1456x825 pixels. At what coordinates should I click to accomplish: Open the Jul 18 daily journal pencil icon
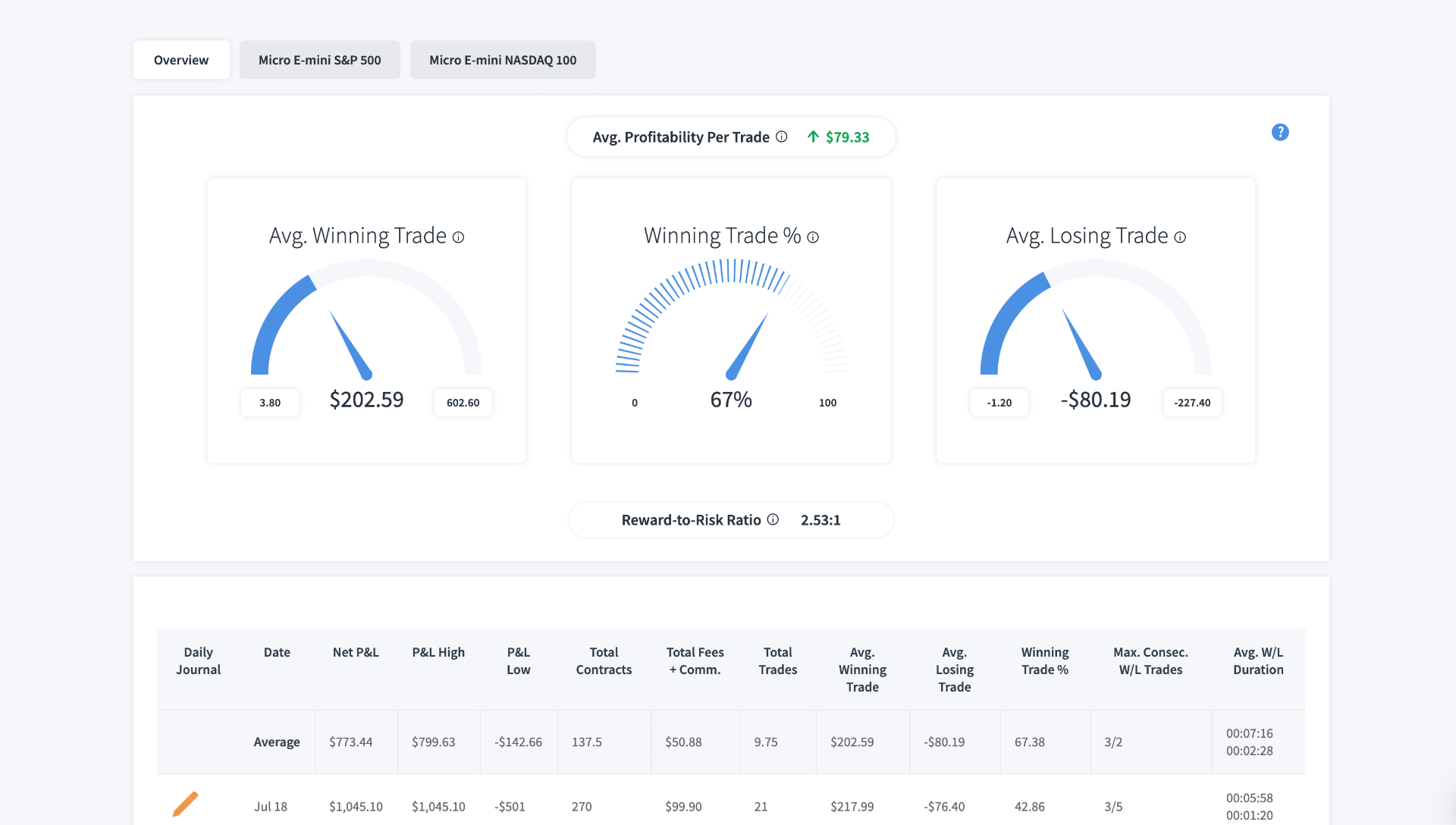(x=185, y=804)
